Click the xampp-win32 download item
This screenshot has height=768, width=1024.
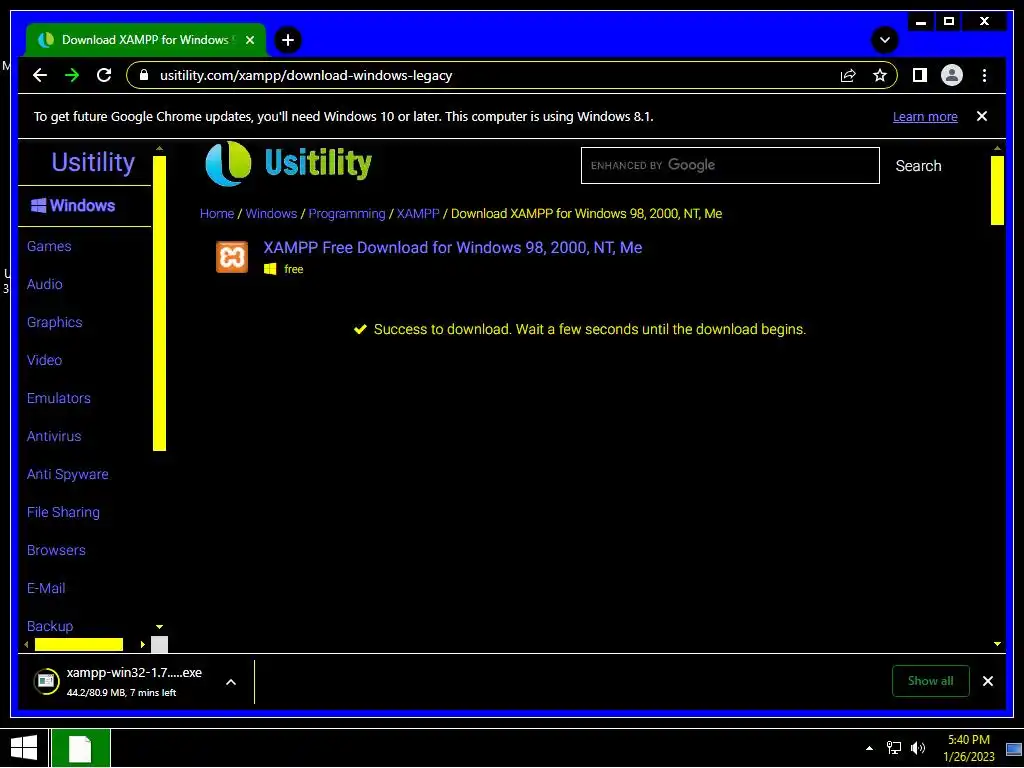(134, 681)
